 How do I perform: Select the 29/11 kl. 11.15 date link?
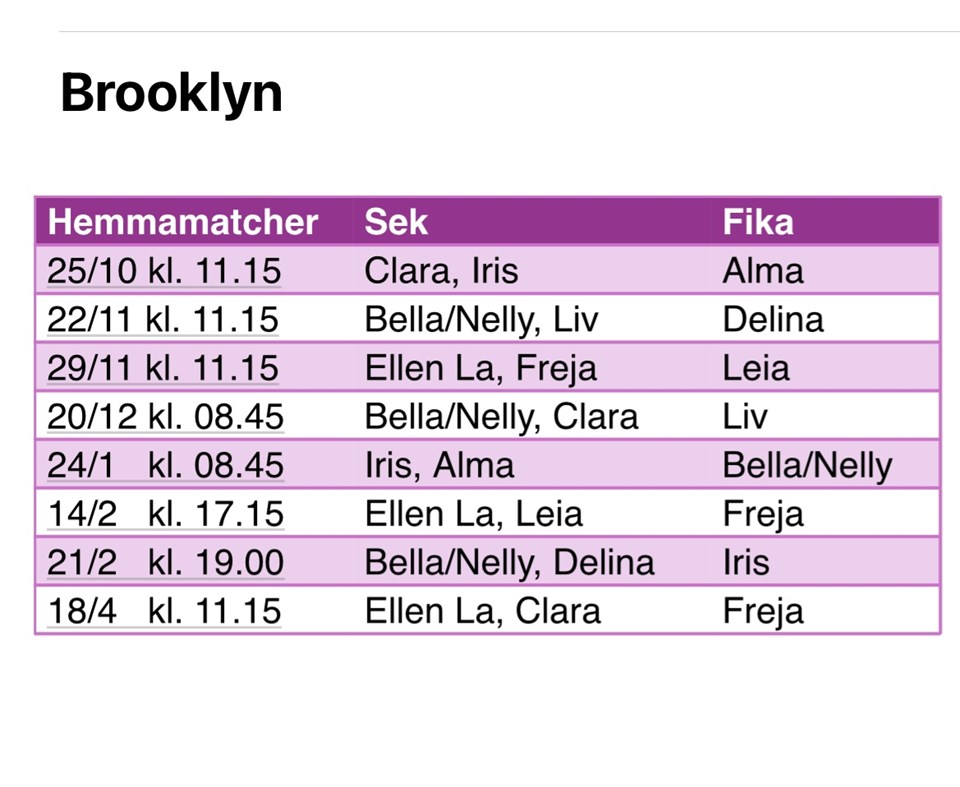click(163, 368)
